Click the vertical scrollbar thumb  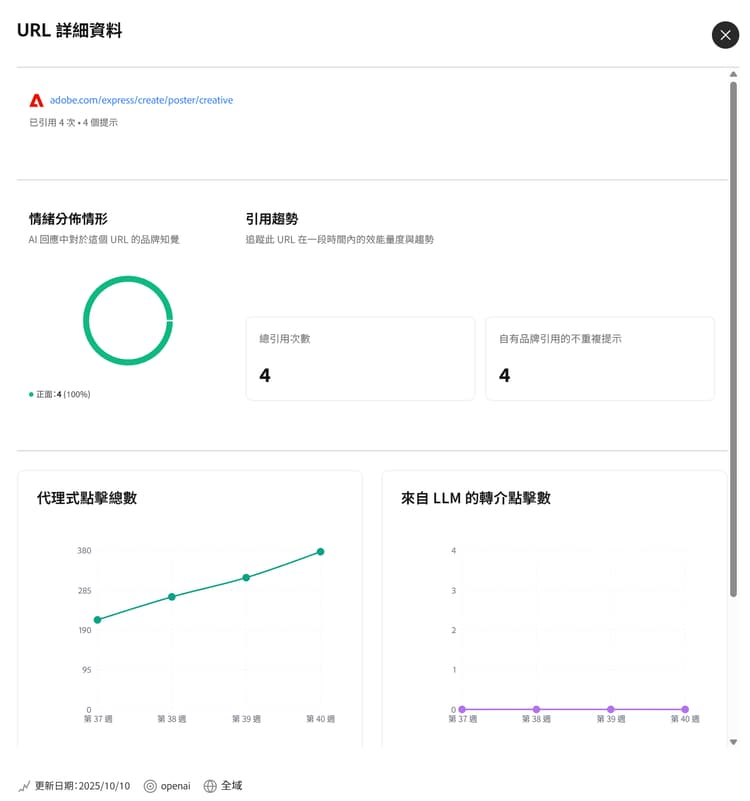pyautogui.click(x=733, y=339)
